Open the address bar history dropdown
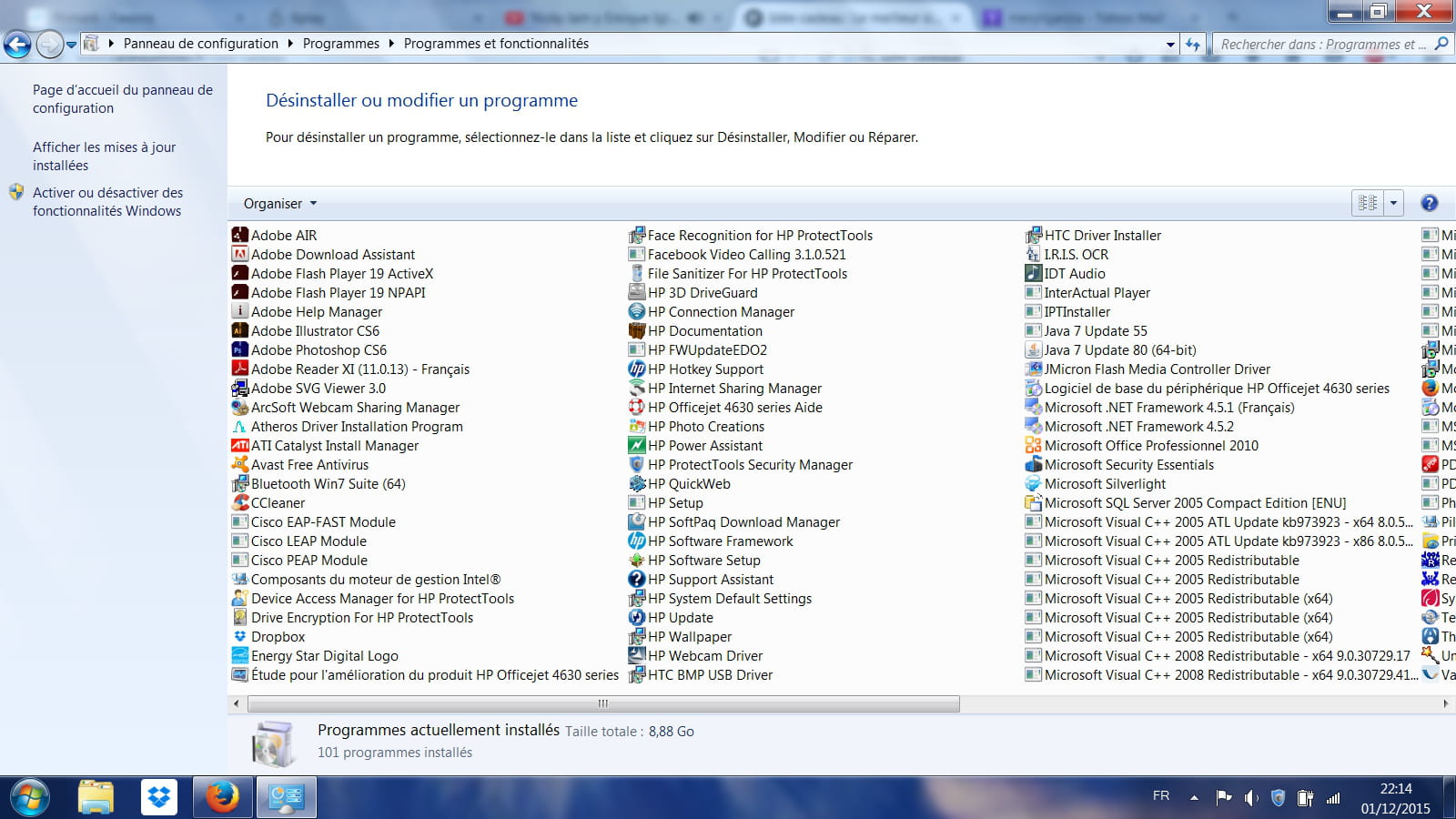 1170,44
